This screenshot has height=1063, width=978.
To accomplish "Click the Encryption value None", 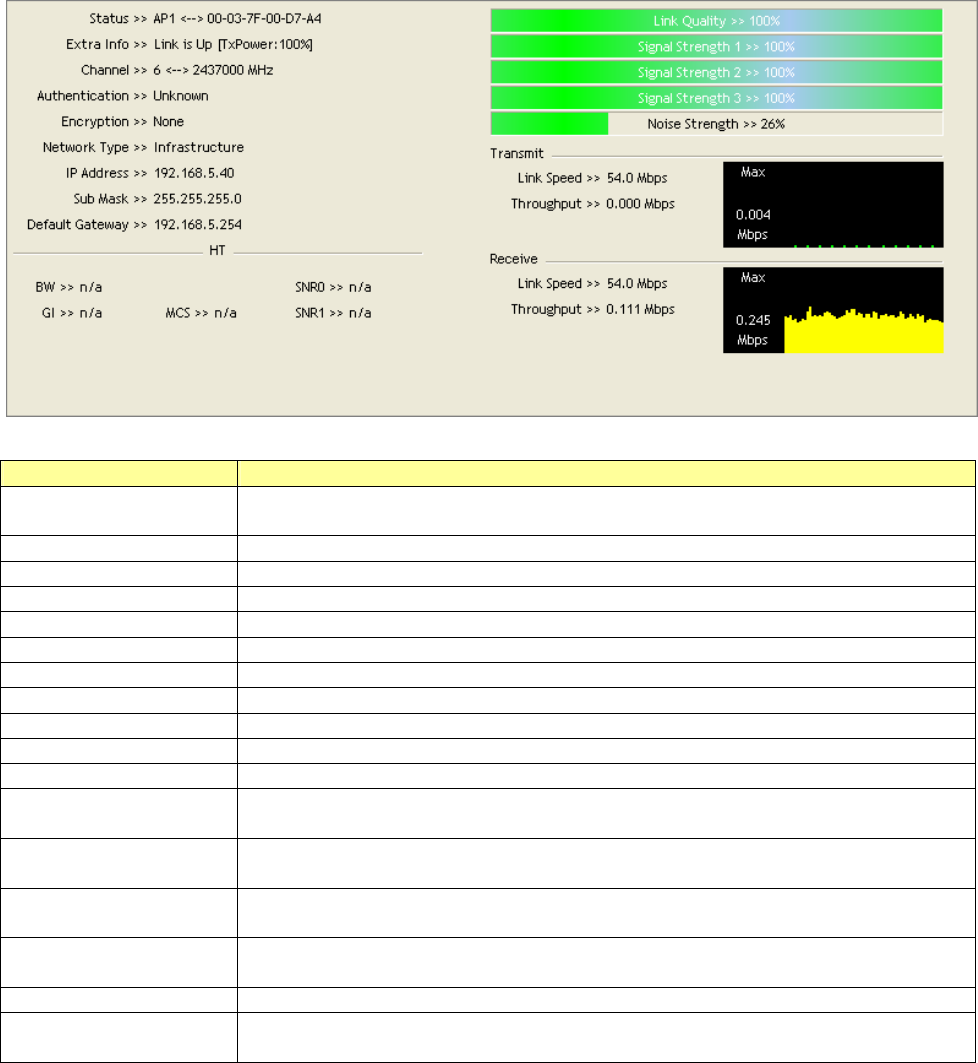I will pos(168,122).
